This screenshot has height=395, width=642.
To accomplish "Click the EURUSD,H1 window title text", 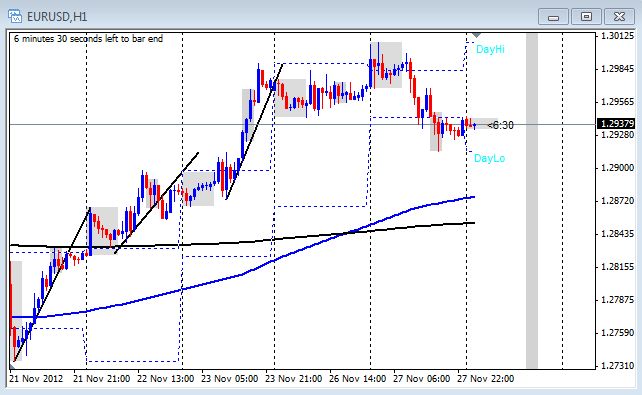I will click(57, 16).
